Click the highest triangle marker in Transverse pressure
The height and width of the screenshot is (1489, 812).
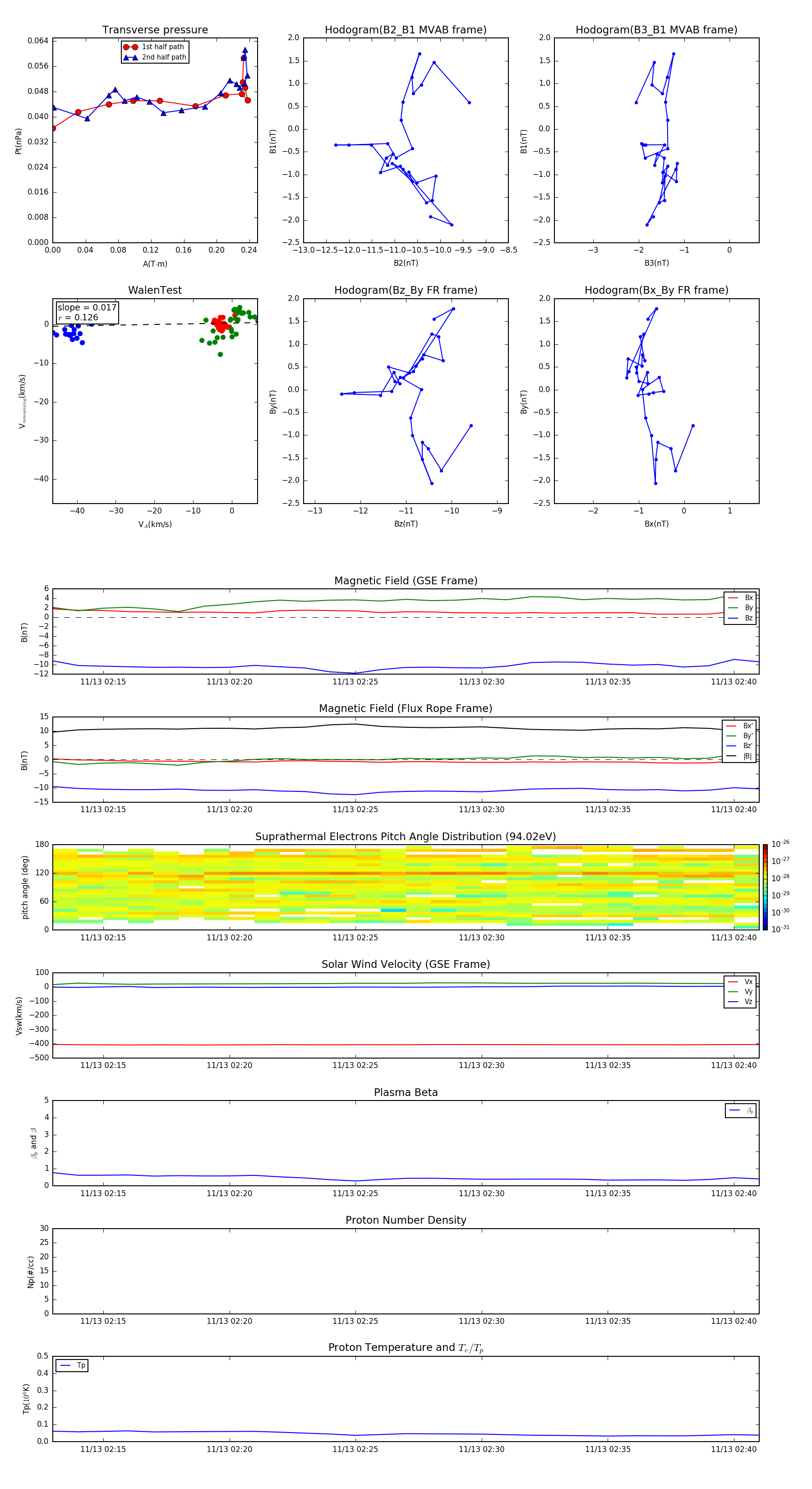245,50
